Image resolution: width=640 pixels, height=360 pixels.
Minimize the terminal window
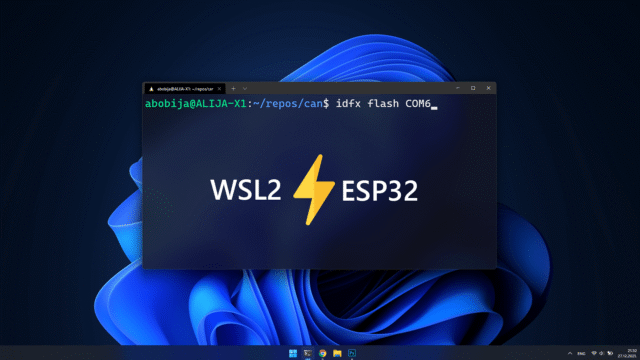pos(458,88)
